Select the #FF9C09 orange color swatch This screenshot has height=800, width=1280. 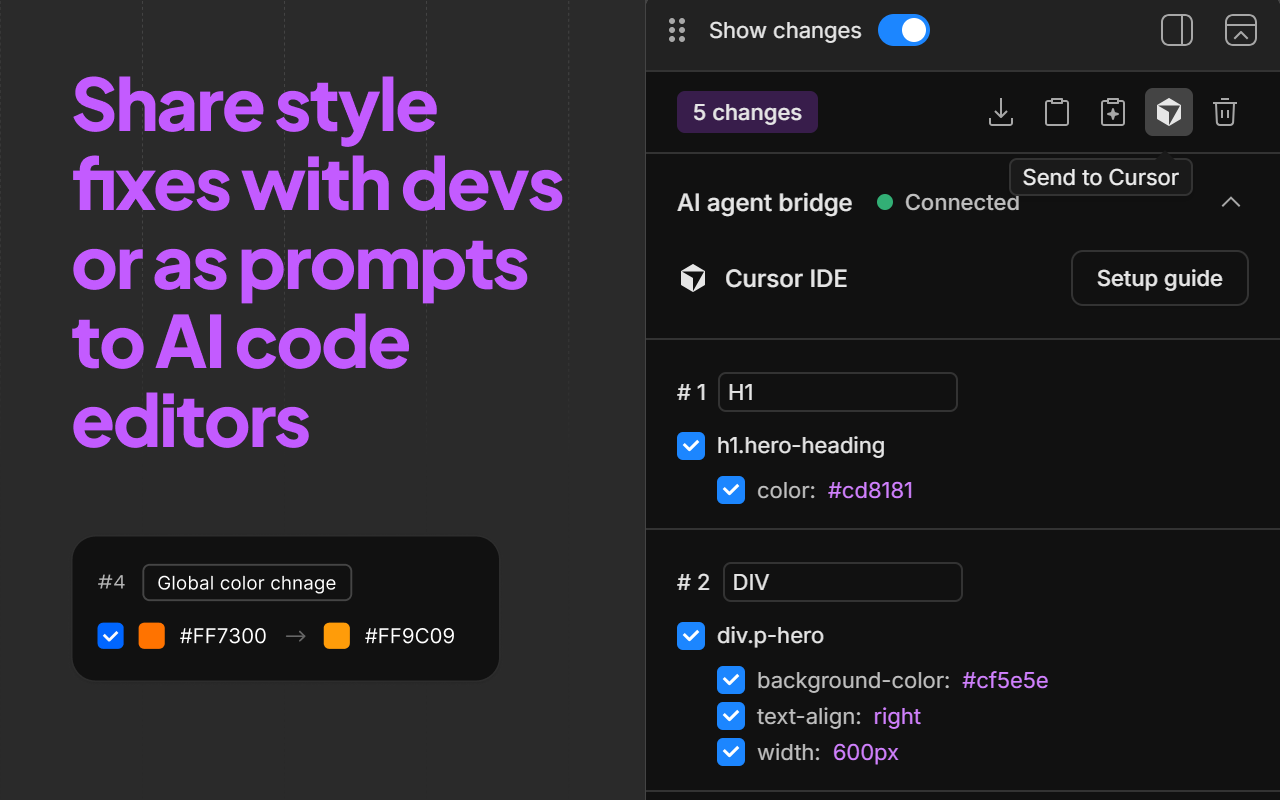[337, 635]
